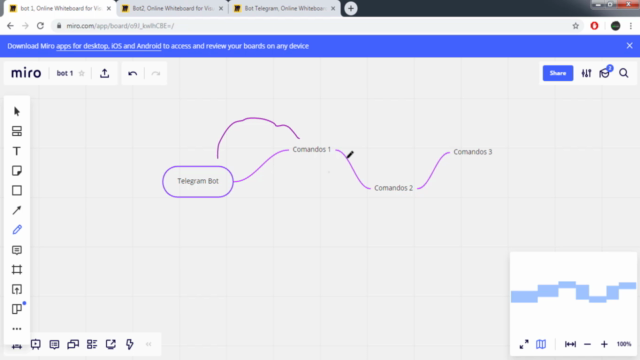Select the Comandos 2 node
The height and width of the screenshot is (360, 640).
[x=393, y=188]
